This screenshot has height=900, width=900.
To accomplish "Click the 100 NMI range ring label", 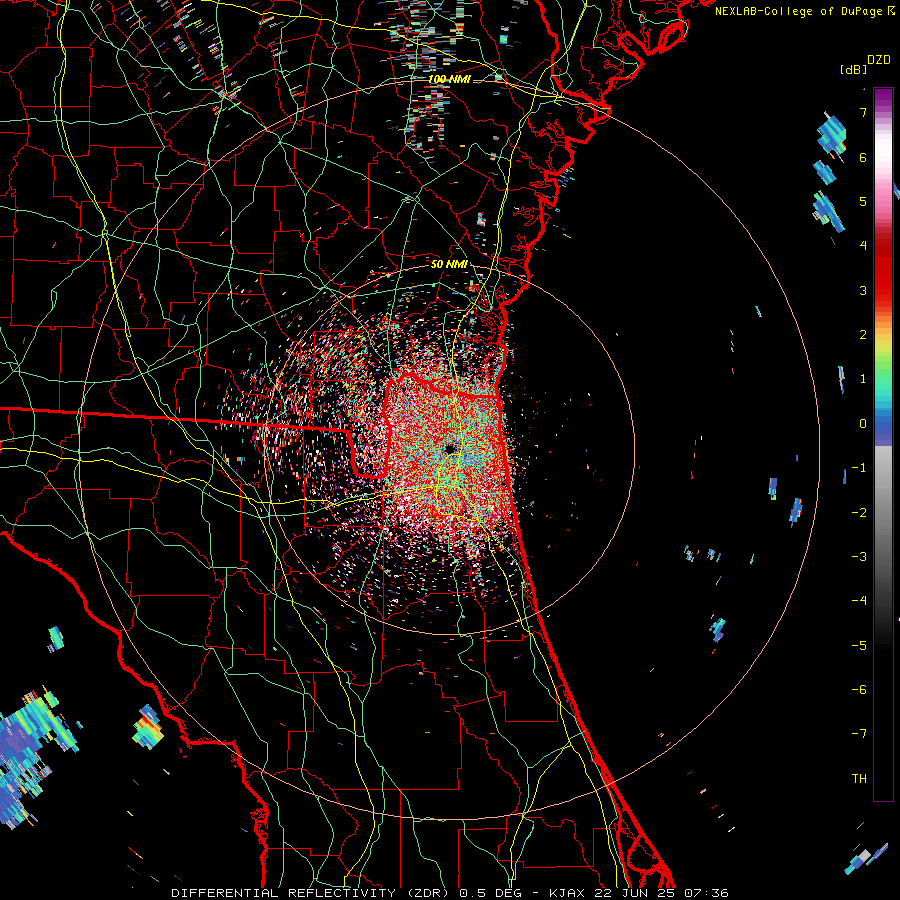I will (x=449, y=79).
